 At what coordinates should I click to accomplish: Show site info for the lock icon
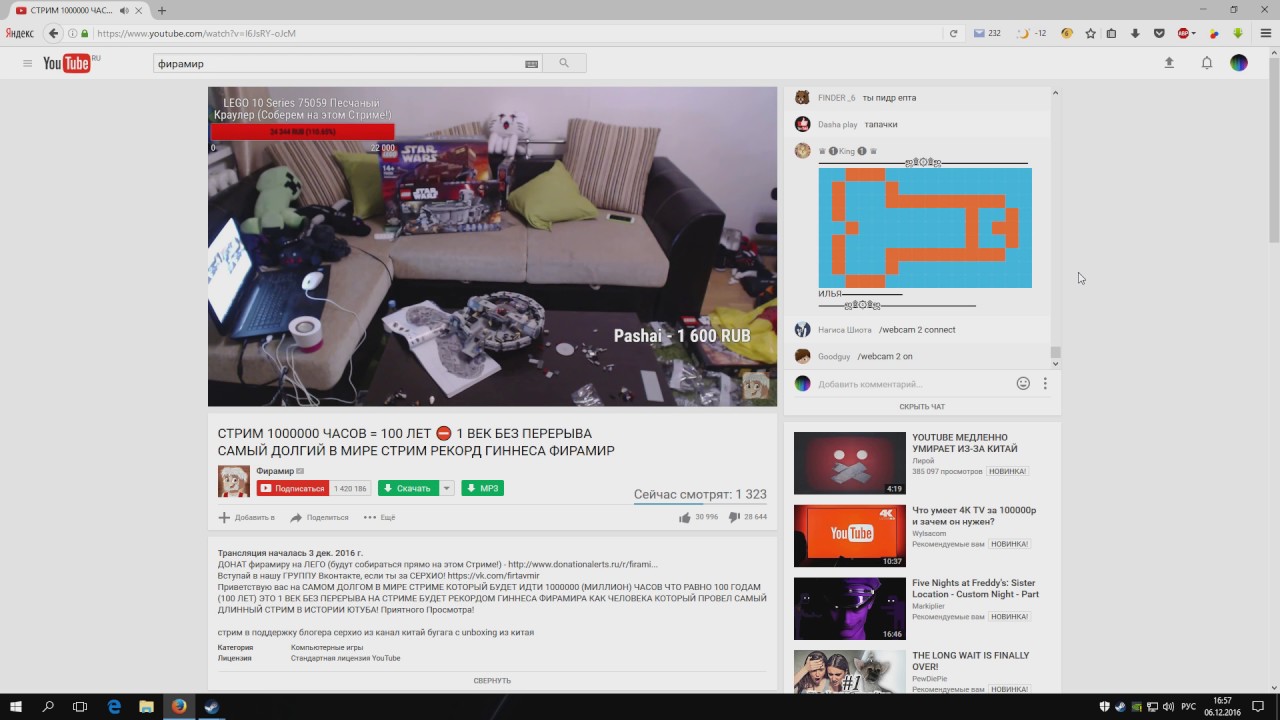pos(85,33)
